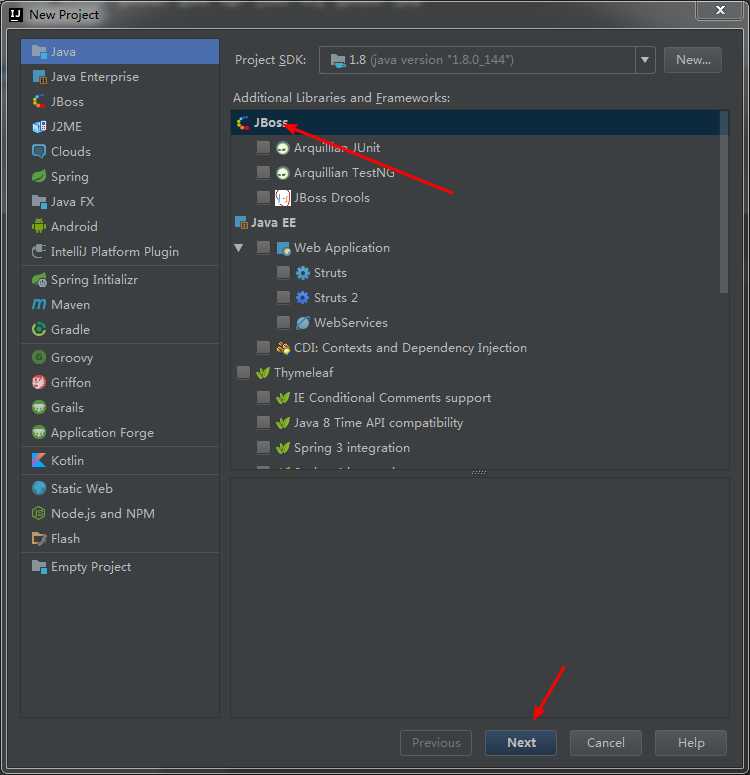This screenshot has height=775, width=750.
Task: Open the Project SDK dropdown arrow
Action: (x=645, y=60)
